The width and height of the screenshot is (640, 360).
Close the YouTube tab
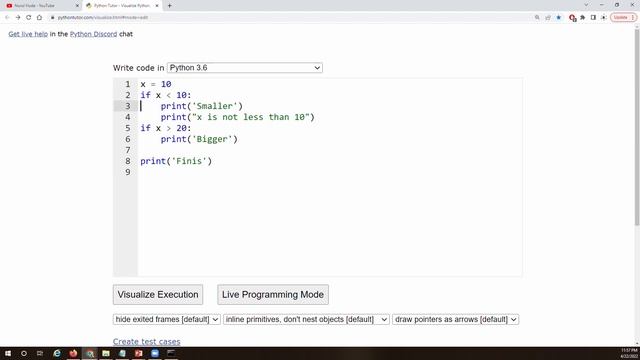pyautogui.click(x=77, y=6)
